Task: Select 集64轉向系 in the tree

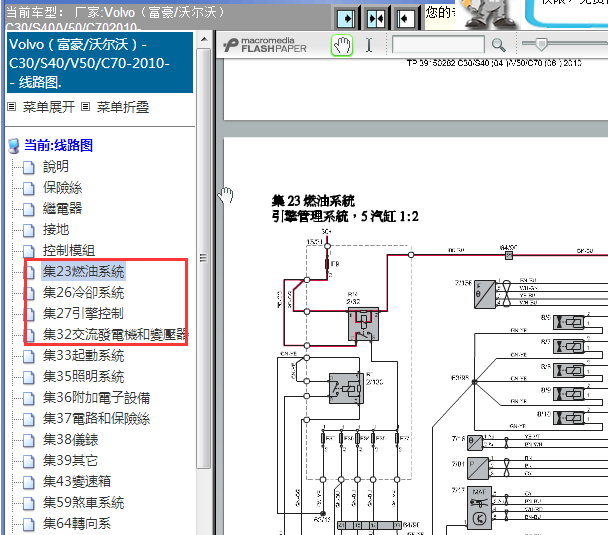Action: tap(77, 523)
